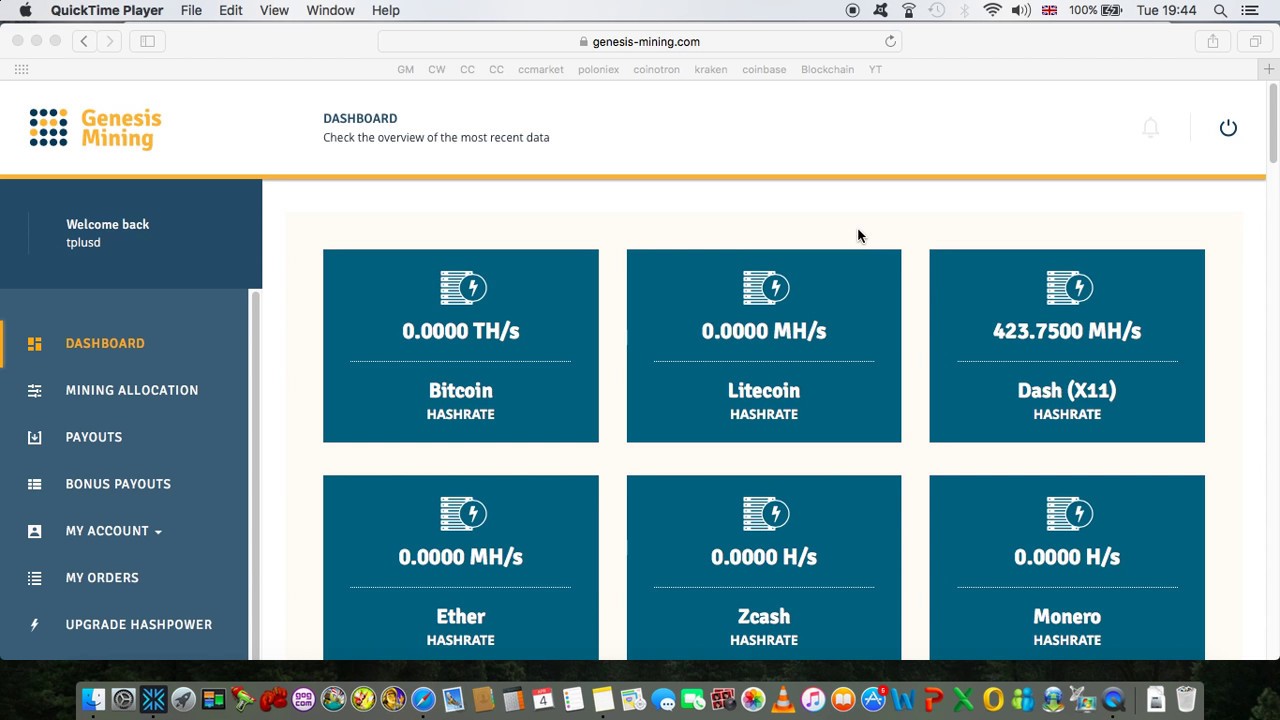Open the coinbase bookmark
This screenshot has height=720, width=1280.
[x=764, y=70]
